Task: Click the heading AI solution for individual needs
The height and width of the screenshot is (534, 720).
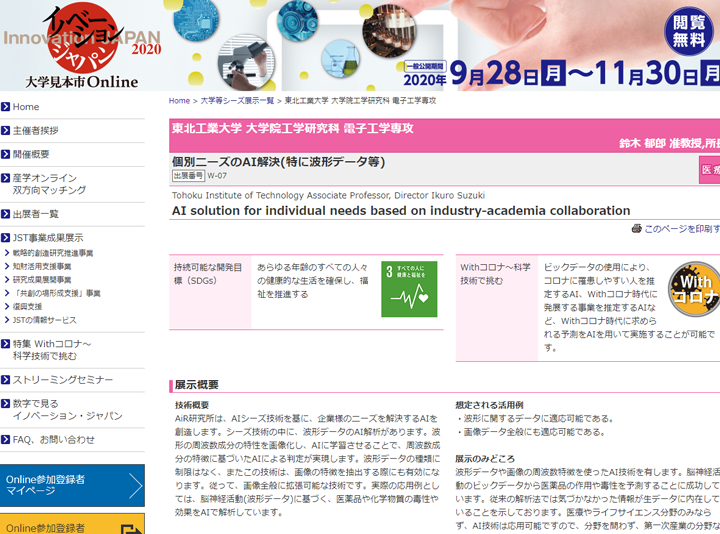Action: [x=401, y=211]
